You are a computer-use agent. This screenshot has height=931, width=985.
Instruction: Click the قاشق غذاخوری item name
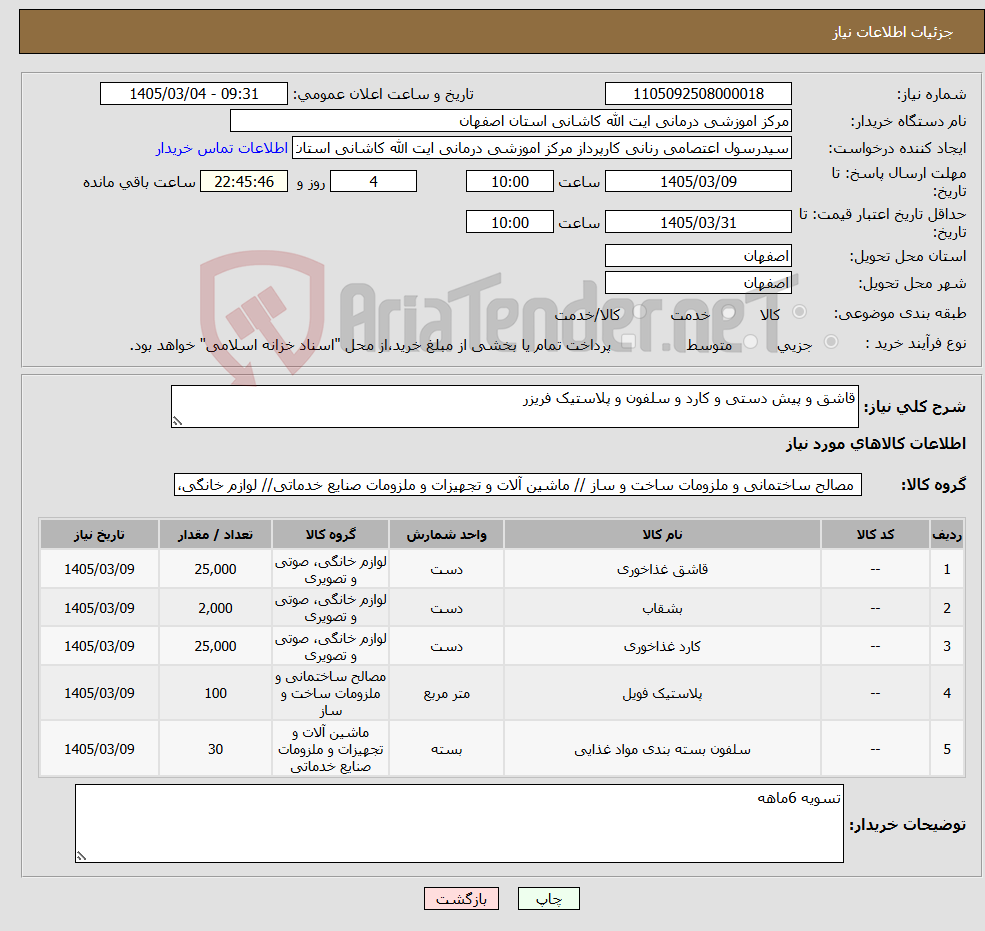click(x=662, y=569)
